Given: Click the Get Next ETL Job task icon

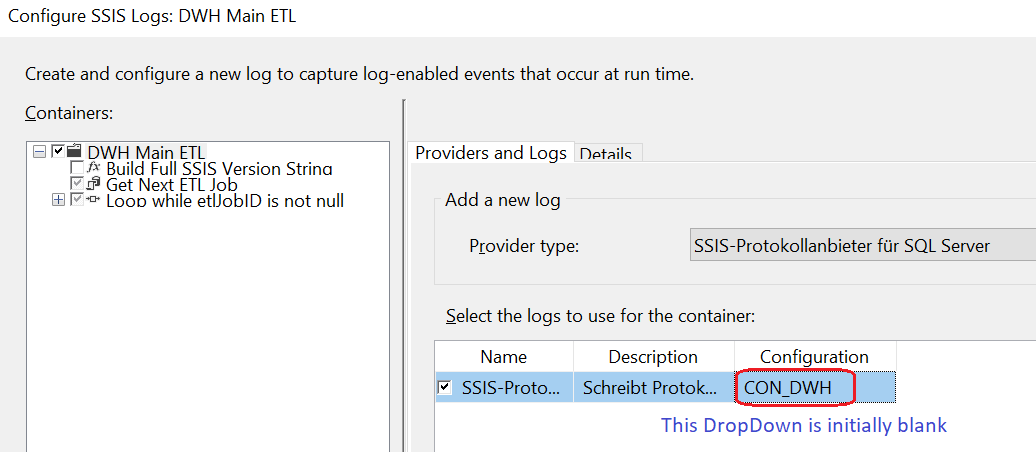Looking at the screenshot, I should [x=95, y=184].
